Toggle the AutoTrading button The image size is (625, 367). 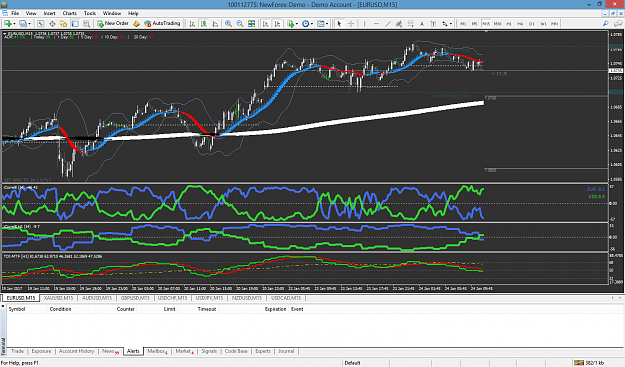162,24
